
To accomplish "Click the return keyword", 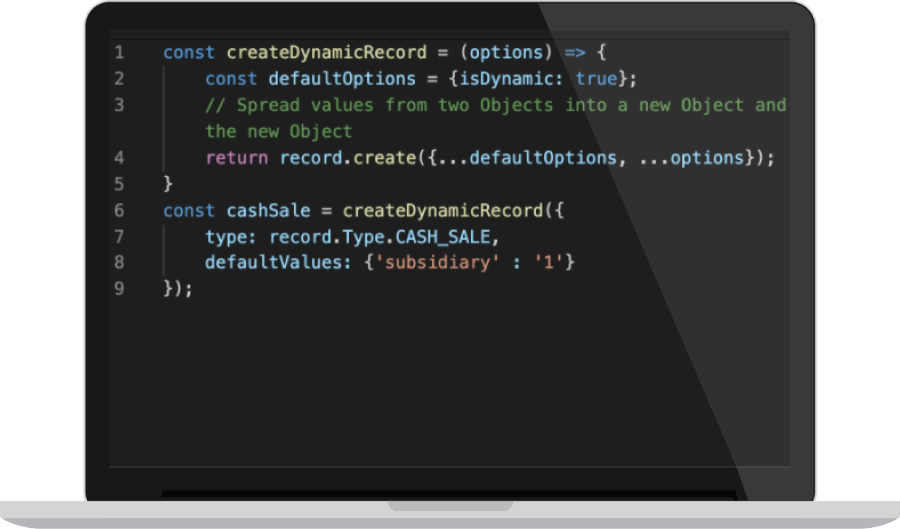I will (237, 158).
